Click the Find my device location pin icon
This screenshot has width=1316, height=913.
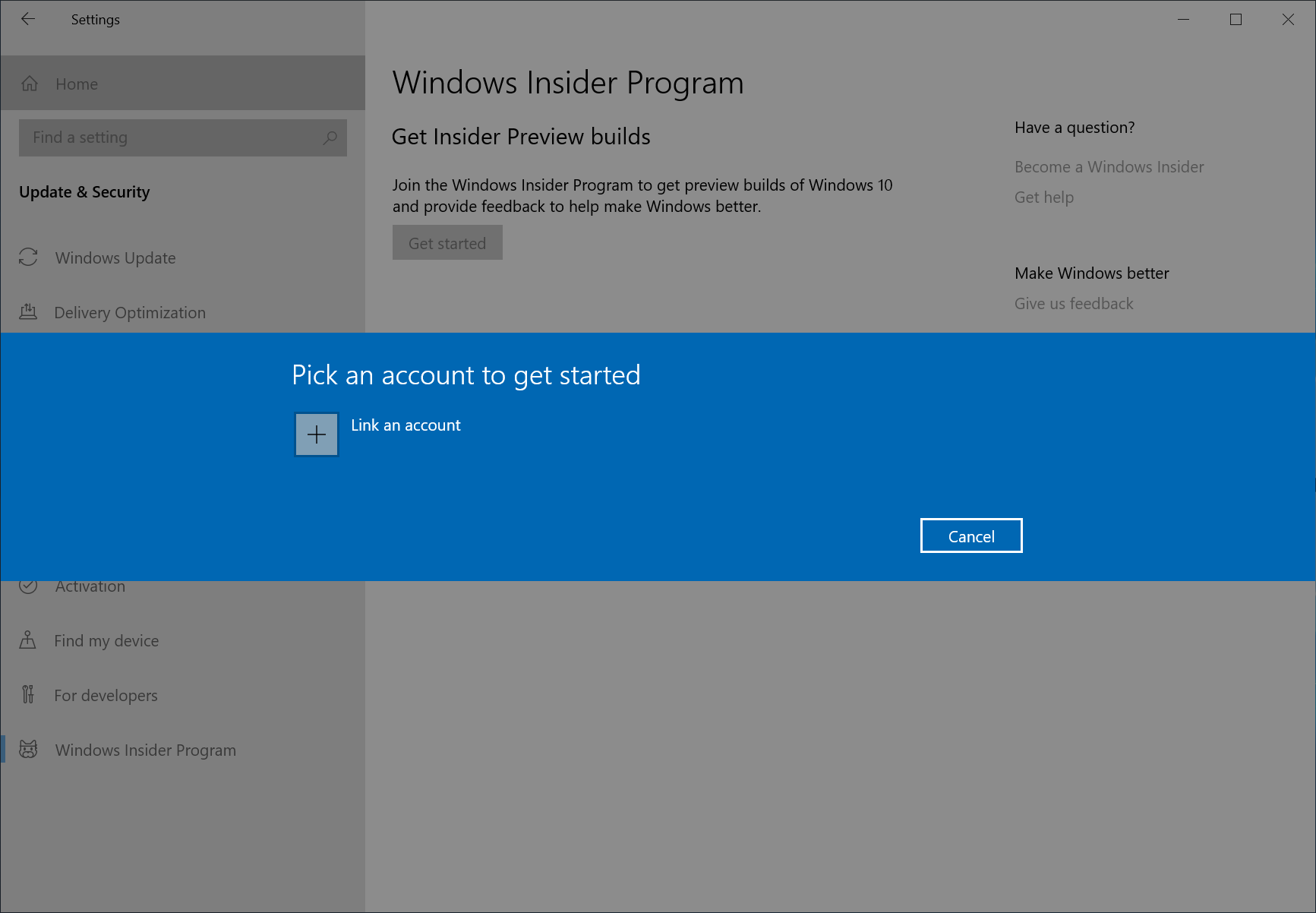28,640
